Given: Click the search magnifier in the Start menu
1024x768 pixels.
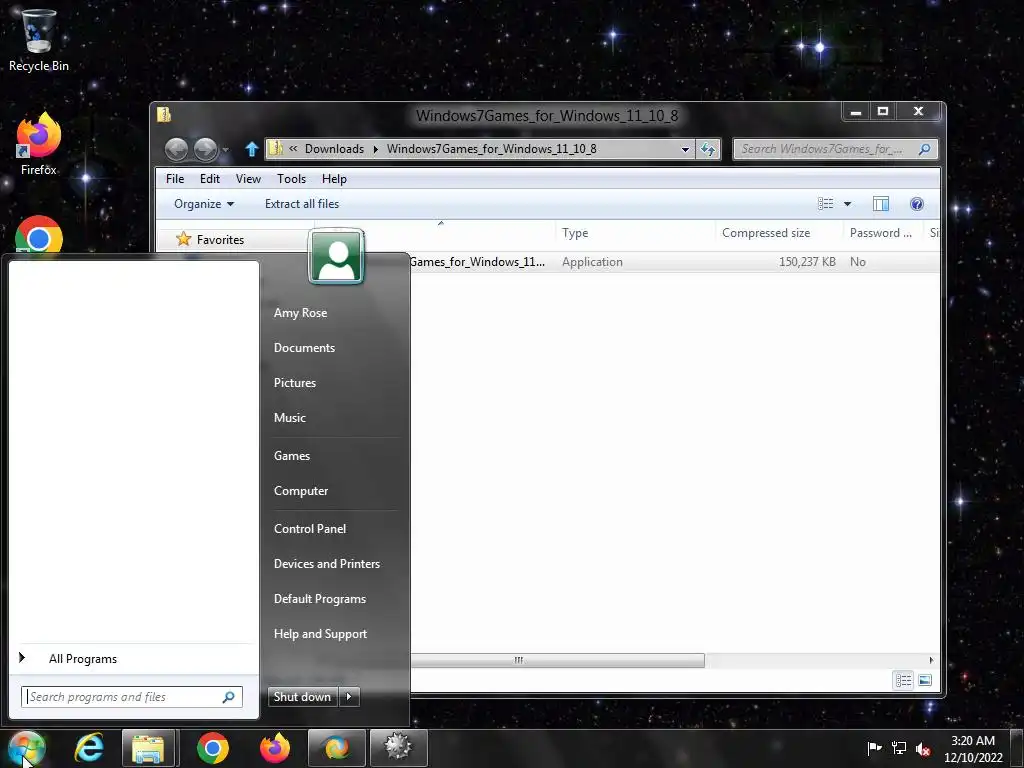Looking at the screenshot, I should pyautogui.click(x=229, y=697).
